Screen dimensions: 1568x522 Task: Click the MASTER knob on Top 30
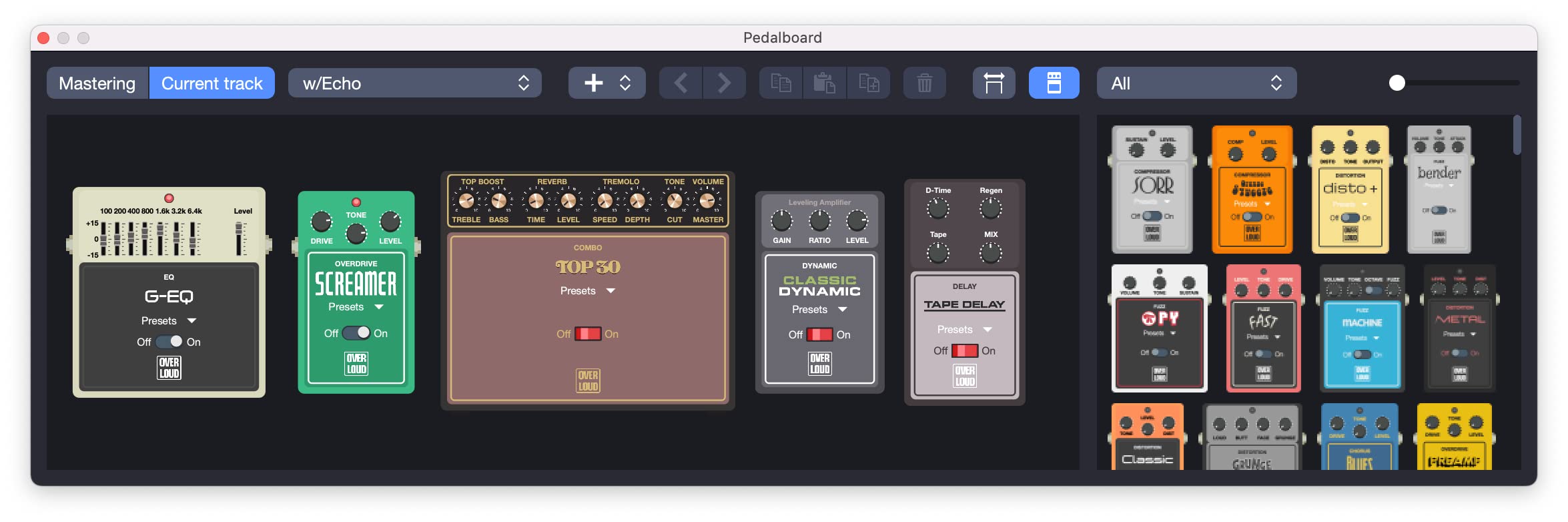[707, 200]
